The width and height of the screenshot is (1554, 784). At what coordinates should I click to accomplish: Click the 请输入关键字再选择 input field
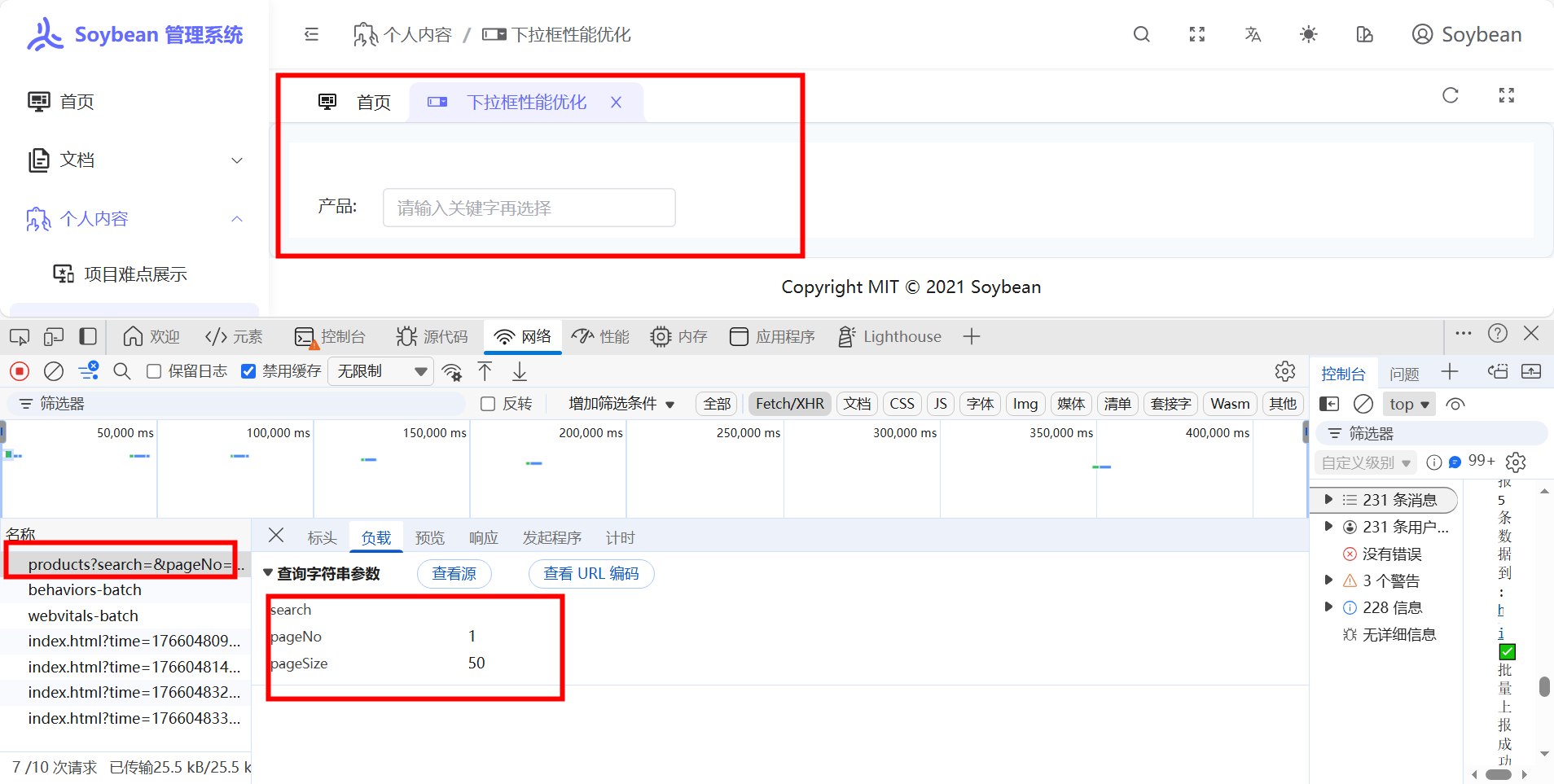pos(528,208)
